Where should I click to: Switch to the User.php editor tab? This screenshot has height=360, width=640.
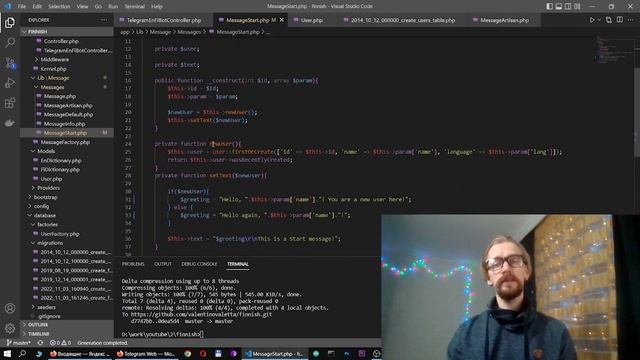coord(311,20)
